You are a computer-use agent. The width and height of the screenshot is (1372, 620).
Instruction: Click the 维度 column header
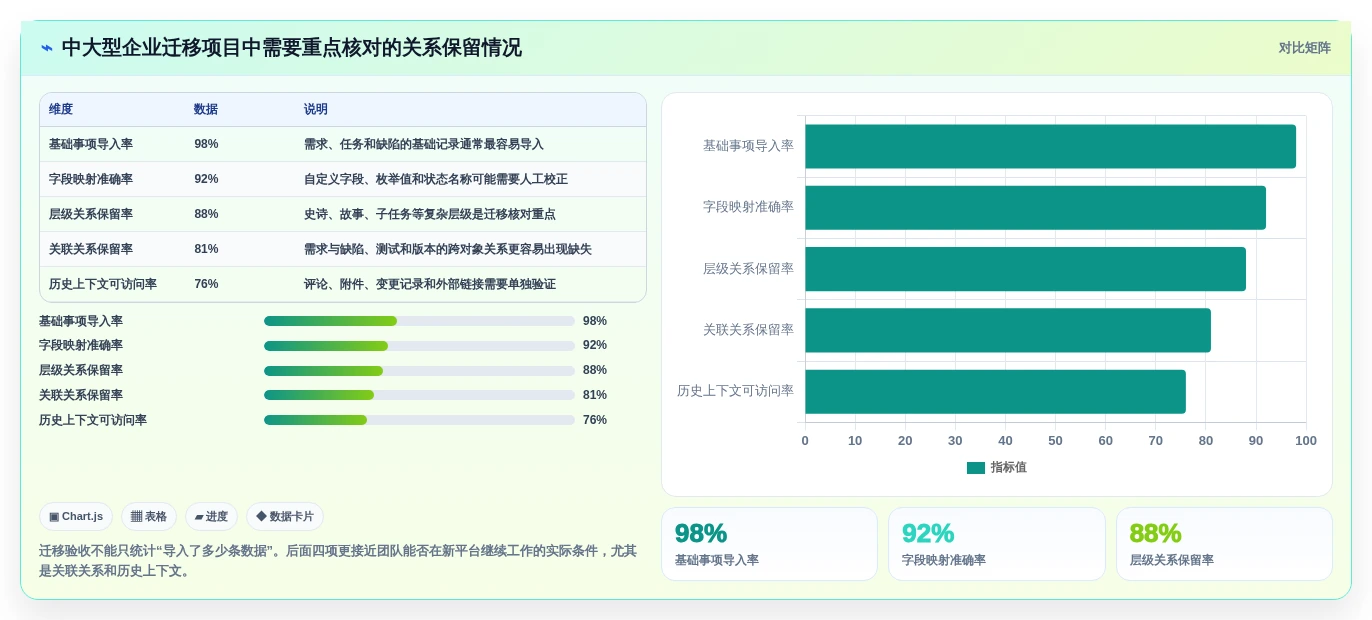[x=61, y=110]
